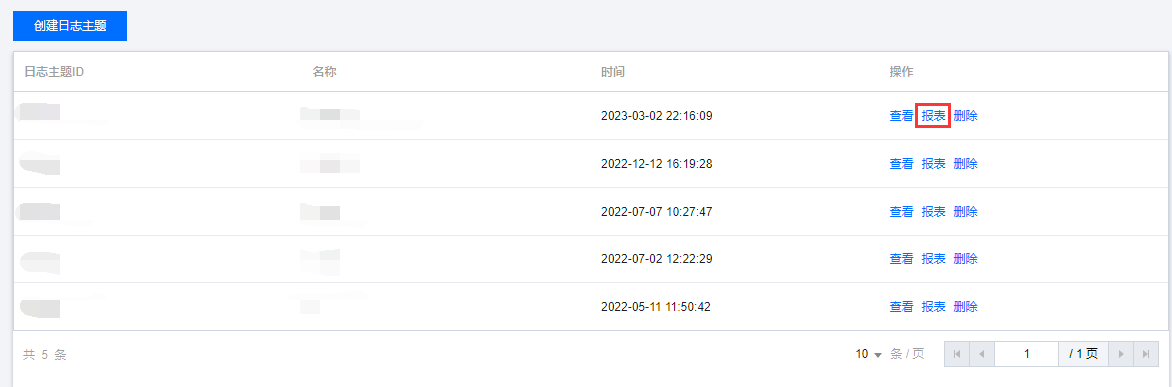Open 报表 for the 2022-07-07 log topic

[x=934, y=211]
